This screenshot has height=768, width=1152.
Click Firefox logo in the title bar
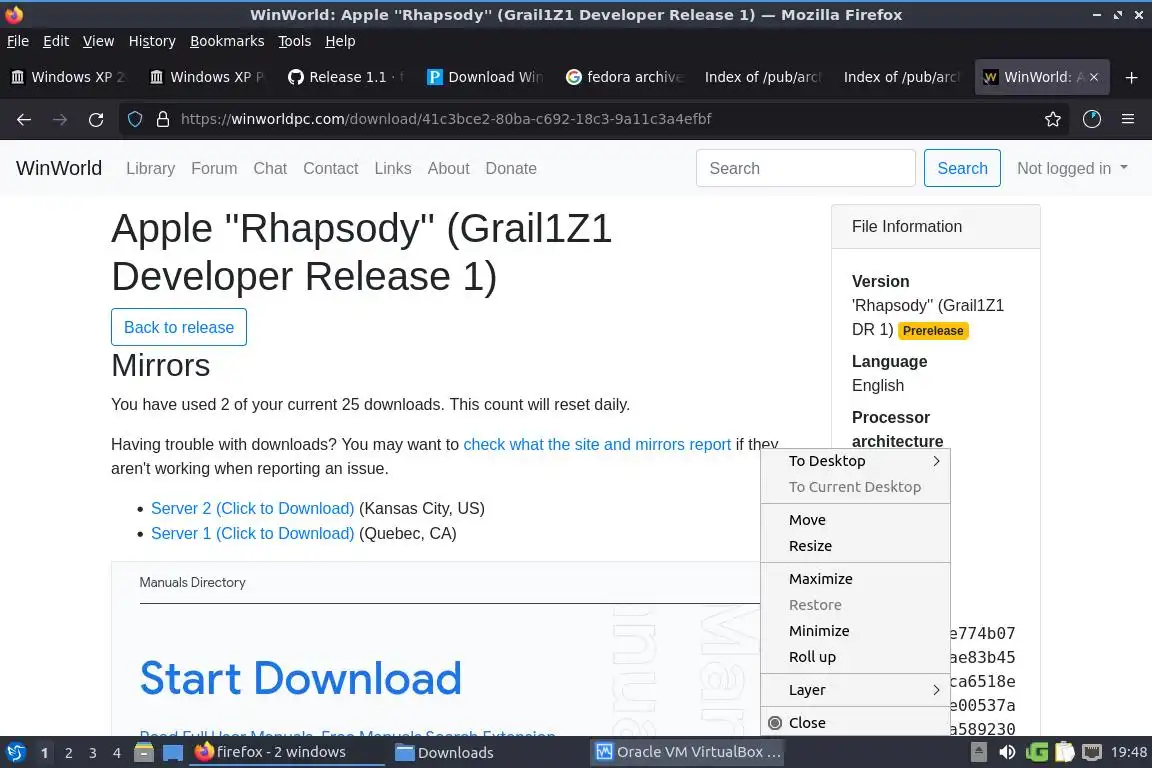pyautogui.click(x=13, y=14)
